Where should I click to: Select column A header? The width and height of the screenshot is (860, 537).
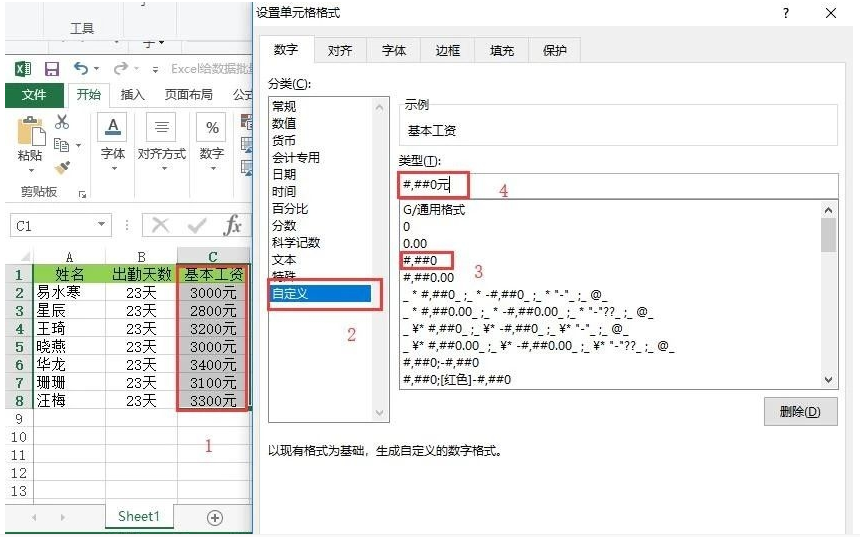[x=69, y=256]
